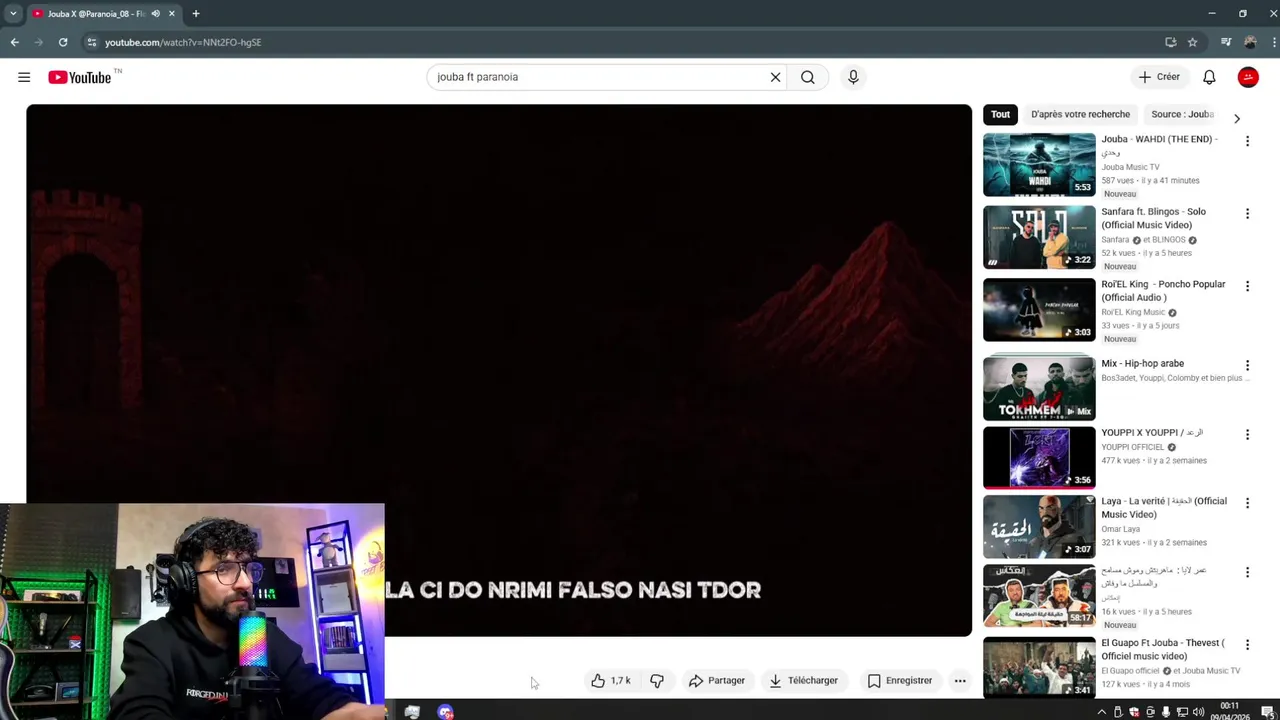
Task: Like the video with thumbs up
Action: pos(611,681)
